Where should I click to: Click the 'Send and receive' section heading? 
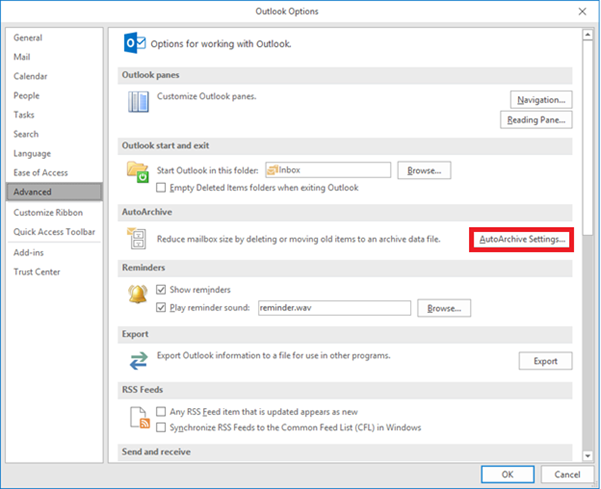tap(156, 452)
